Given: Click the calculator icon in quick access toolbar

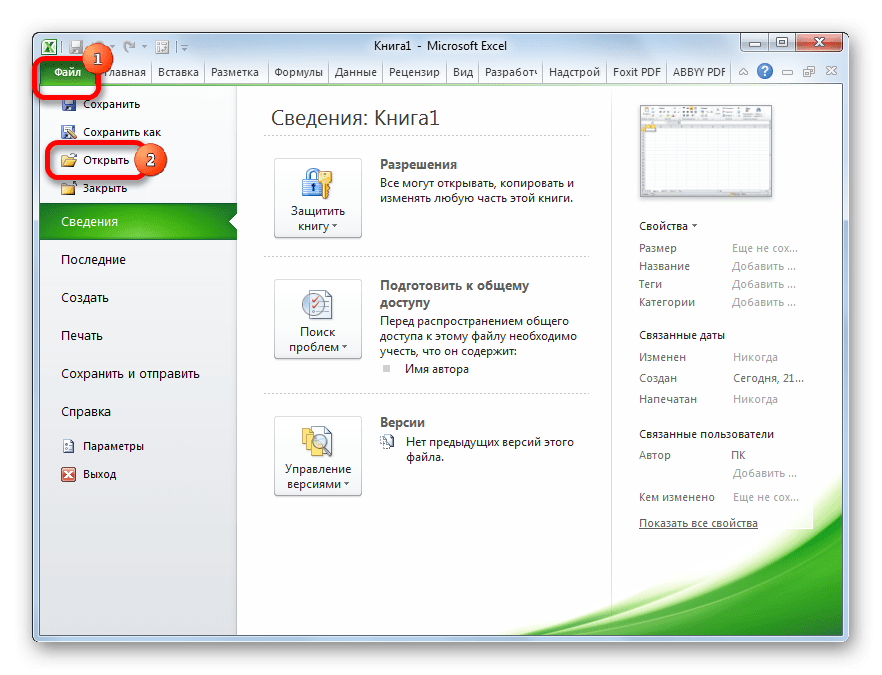Looking at the screenshot, I should [x=162, y=47].
